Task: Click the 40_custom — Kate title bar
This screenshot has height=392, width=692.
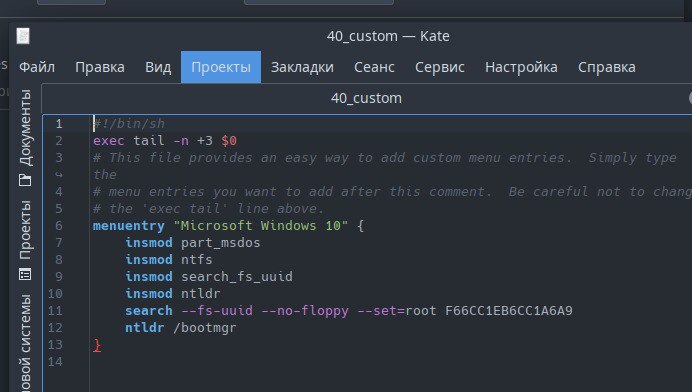Action: click(388, 36)
